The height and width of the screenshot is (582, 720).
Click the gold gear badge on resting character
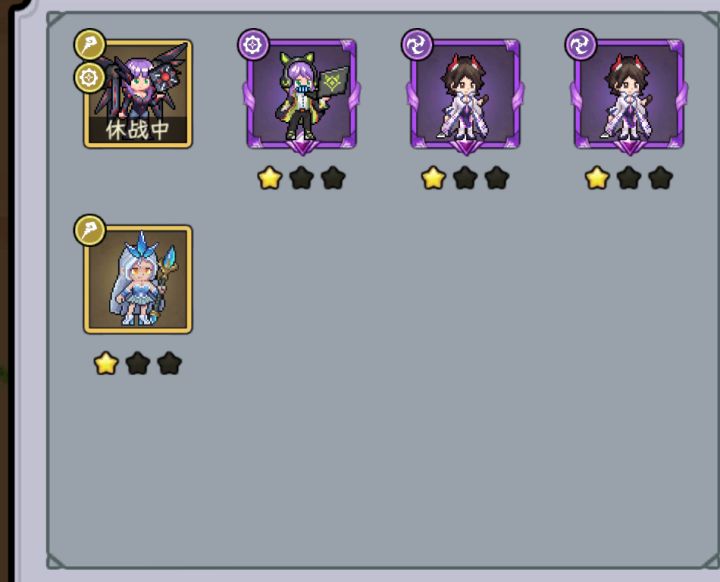[x=90, y=78]
